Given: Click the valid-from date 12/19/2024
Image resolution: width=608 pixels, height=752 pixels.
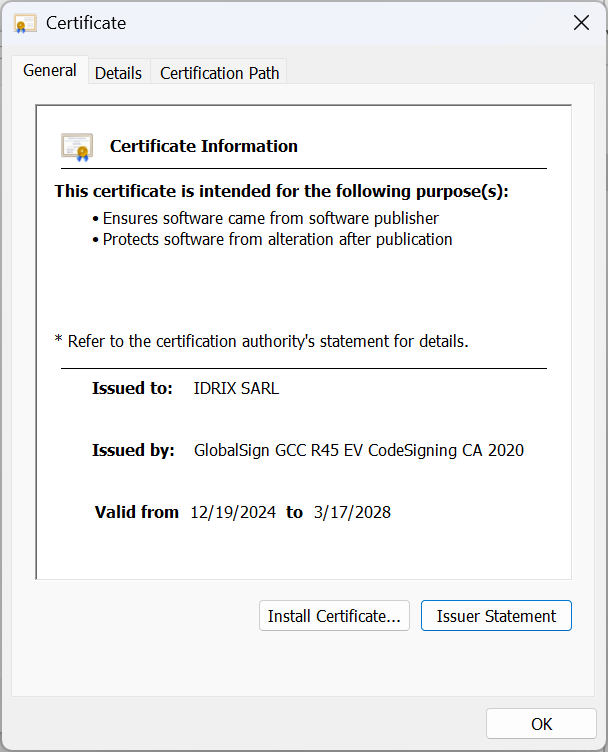Looking at the screenshot, I should (232, 512).
